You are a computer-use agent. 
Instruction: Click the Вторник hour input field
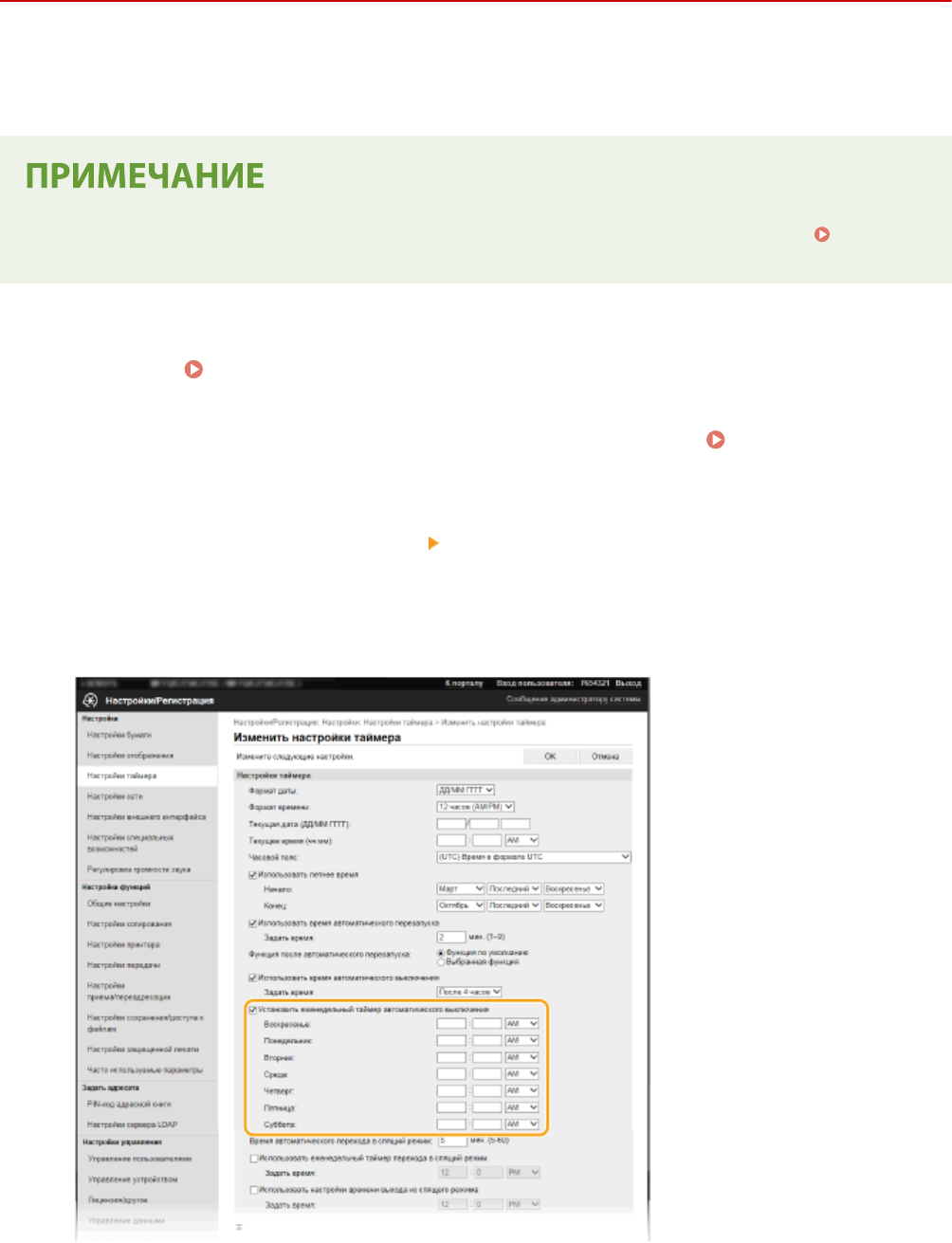click(451, 1057)
